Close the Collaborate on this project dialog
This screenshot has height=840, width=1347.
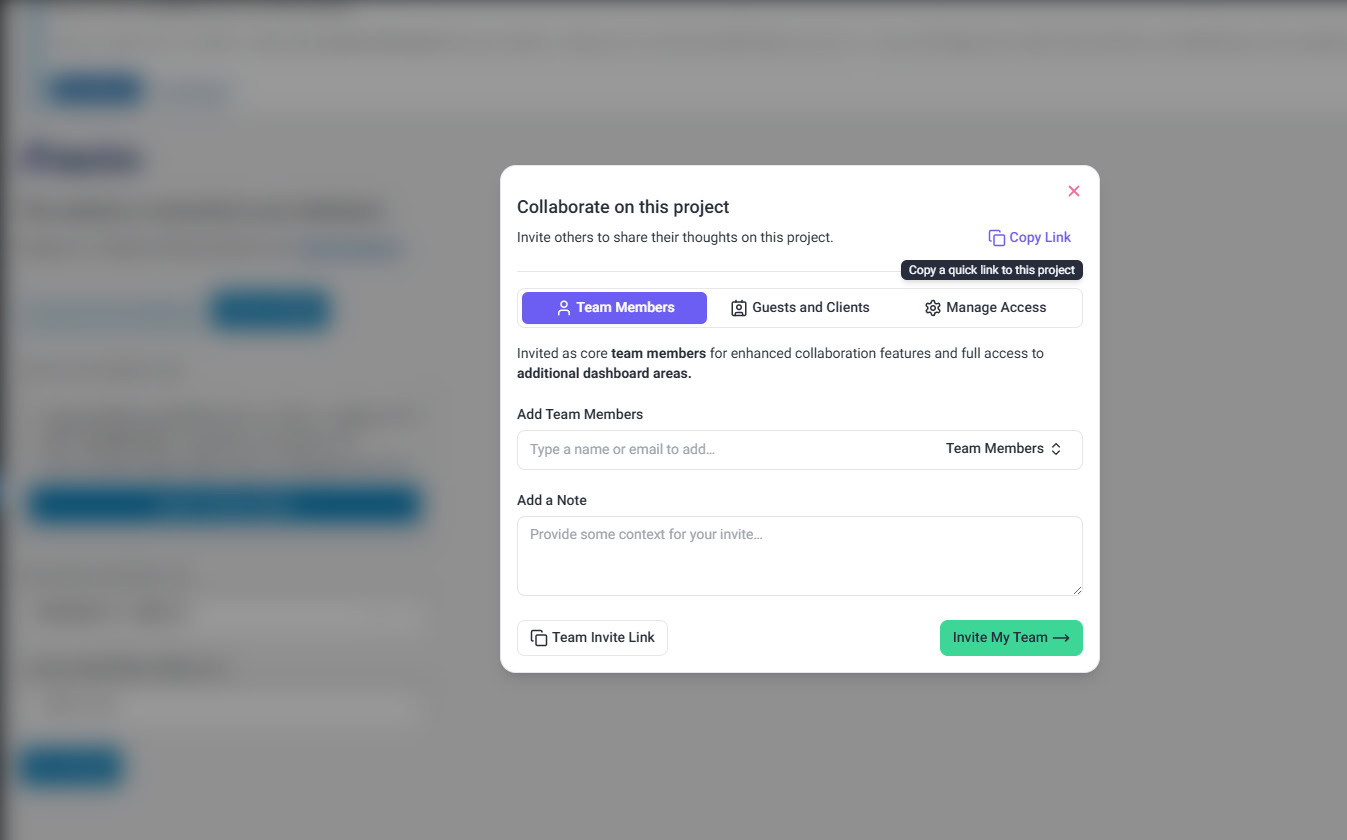[x=1074, y=191]
